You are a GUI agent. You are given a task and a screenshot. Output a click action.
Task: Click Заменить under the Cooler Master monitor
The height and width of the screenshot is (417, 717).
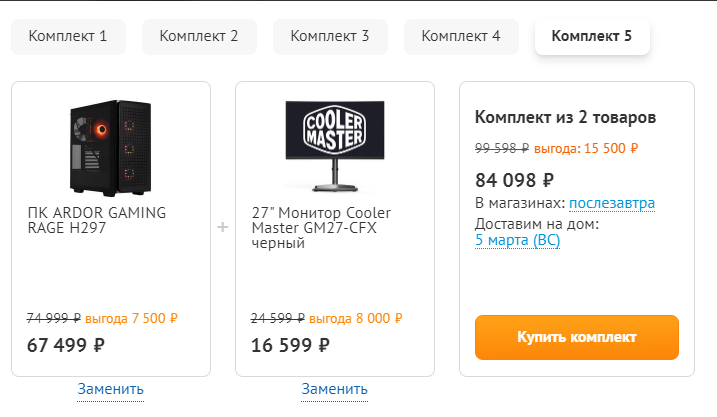334,388
